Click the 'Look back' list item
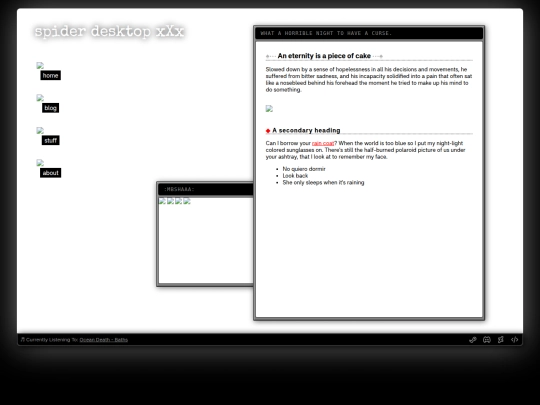 [295, 176]
